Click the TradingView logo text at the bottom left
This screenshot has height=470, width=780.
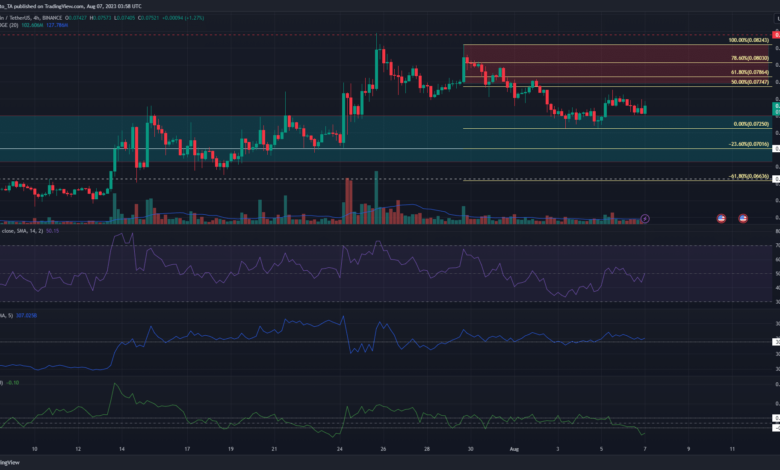(12, 462)
